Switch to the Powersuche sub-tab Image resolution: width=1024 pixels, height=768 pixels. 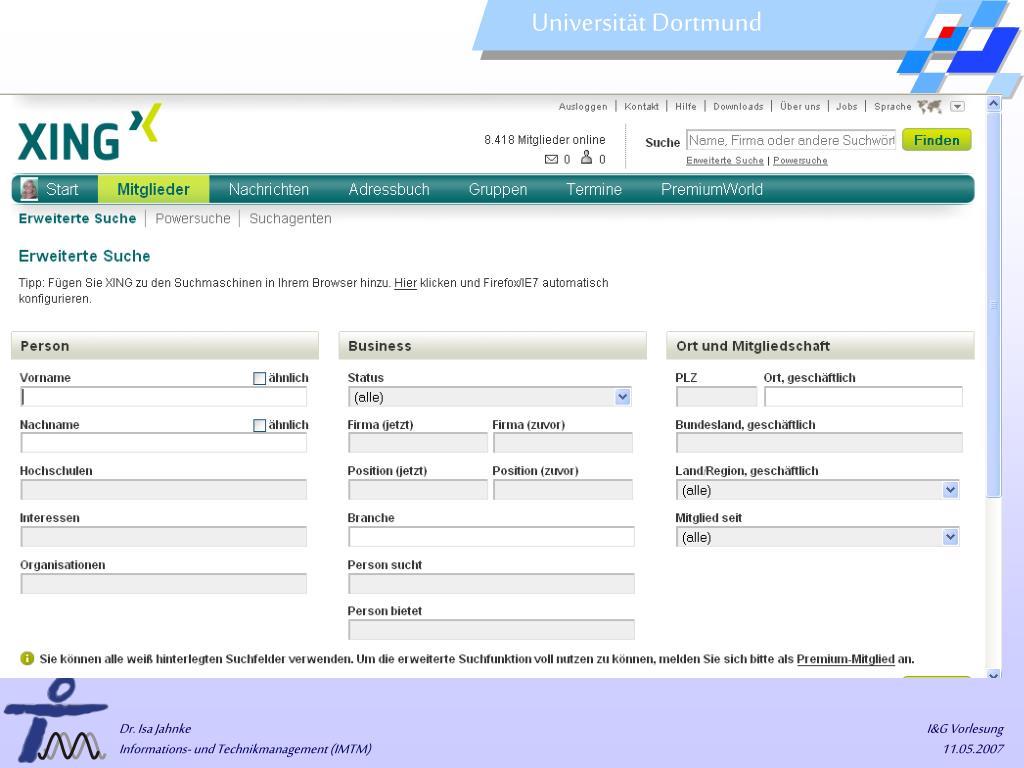[x=193, y=219]
